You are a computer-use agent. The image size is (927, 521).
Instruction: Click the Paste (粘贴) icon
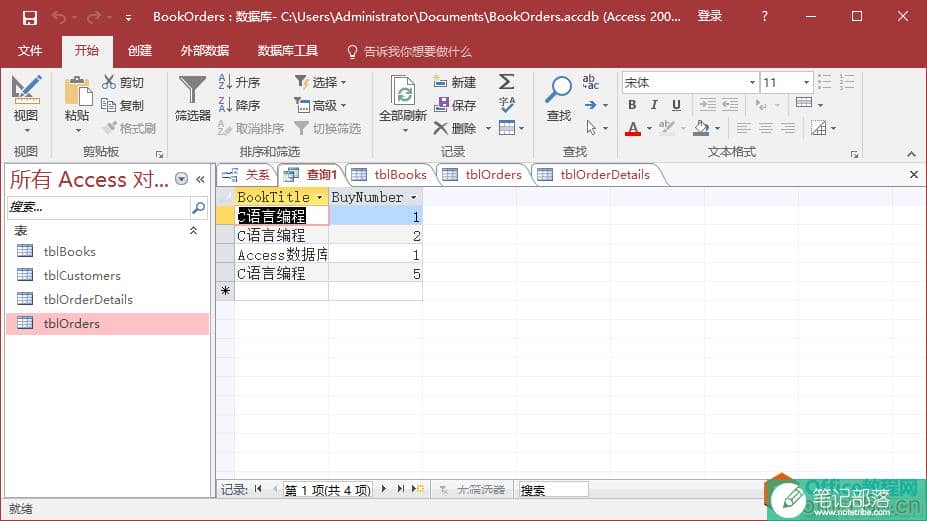tap(77, 92)
